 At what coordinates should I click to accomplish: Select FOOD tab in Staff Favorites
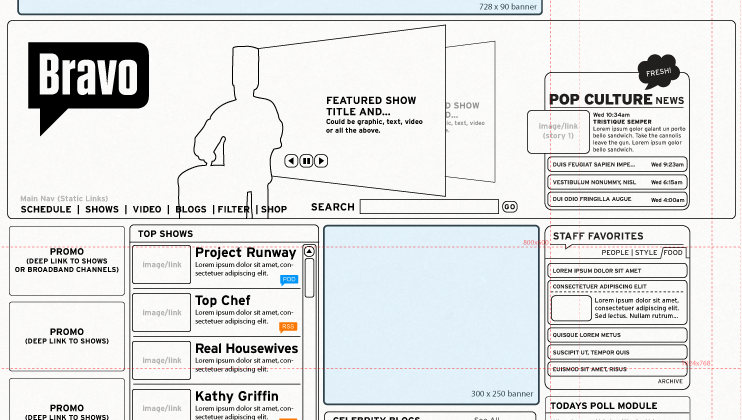pyautogui.click(x=672, y=253)
